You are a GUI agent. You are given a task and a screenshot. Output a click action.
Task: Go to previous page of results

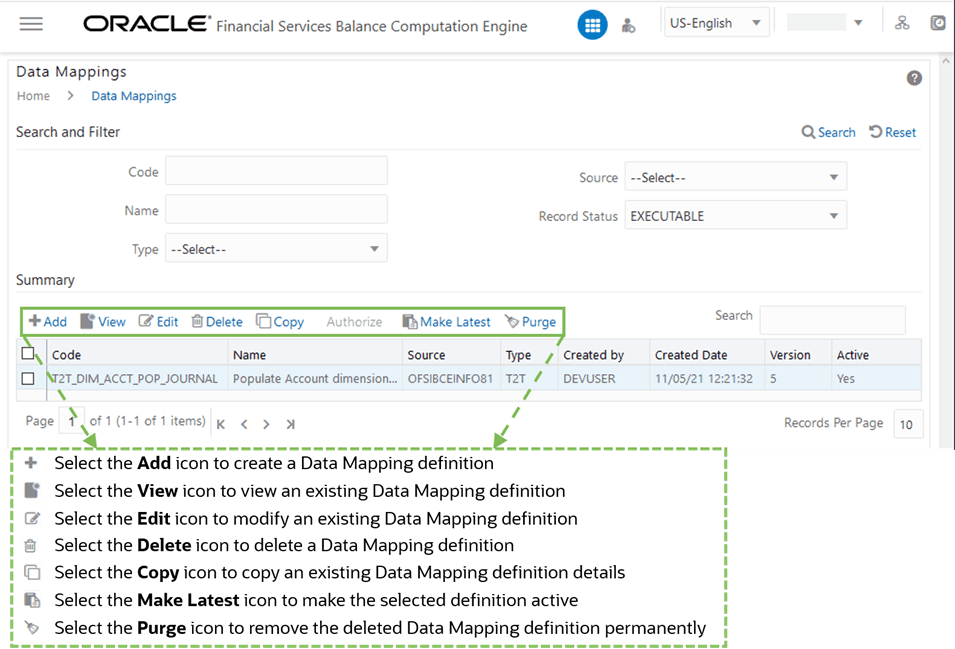[x=244, y=424]
